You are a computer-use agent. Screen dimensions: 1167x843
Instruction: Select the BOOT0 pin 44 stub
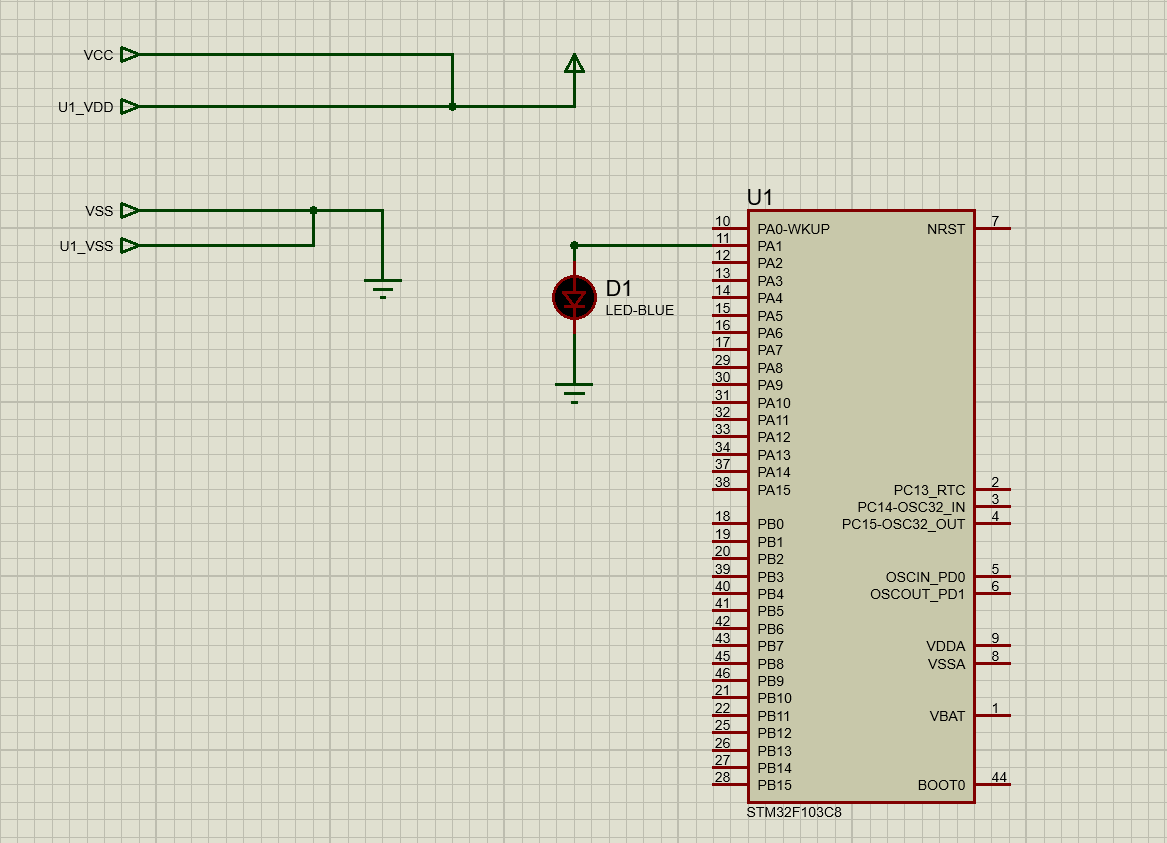click(x=993, y=785)
